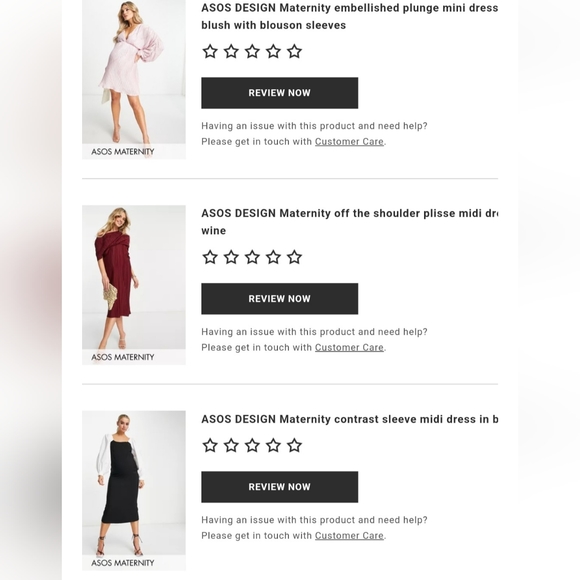Open Customer Care link under contrast sleeve dress
The height and width of the screenshot is (580, 580).
tap(349, 536)
